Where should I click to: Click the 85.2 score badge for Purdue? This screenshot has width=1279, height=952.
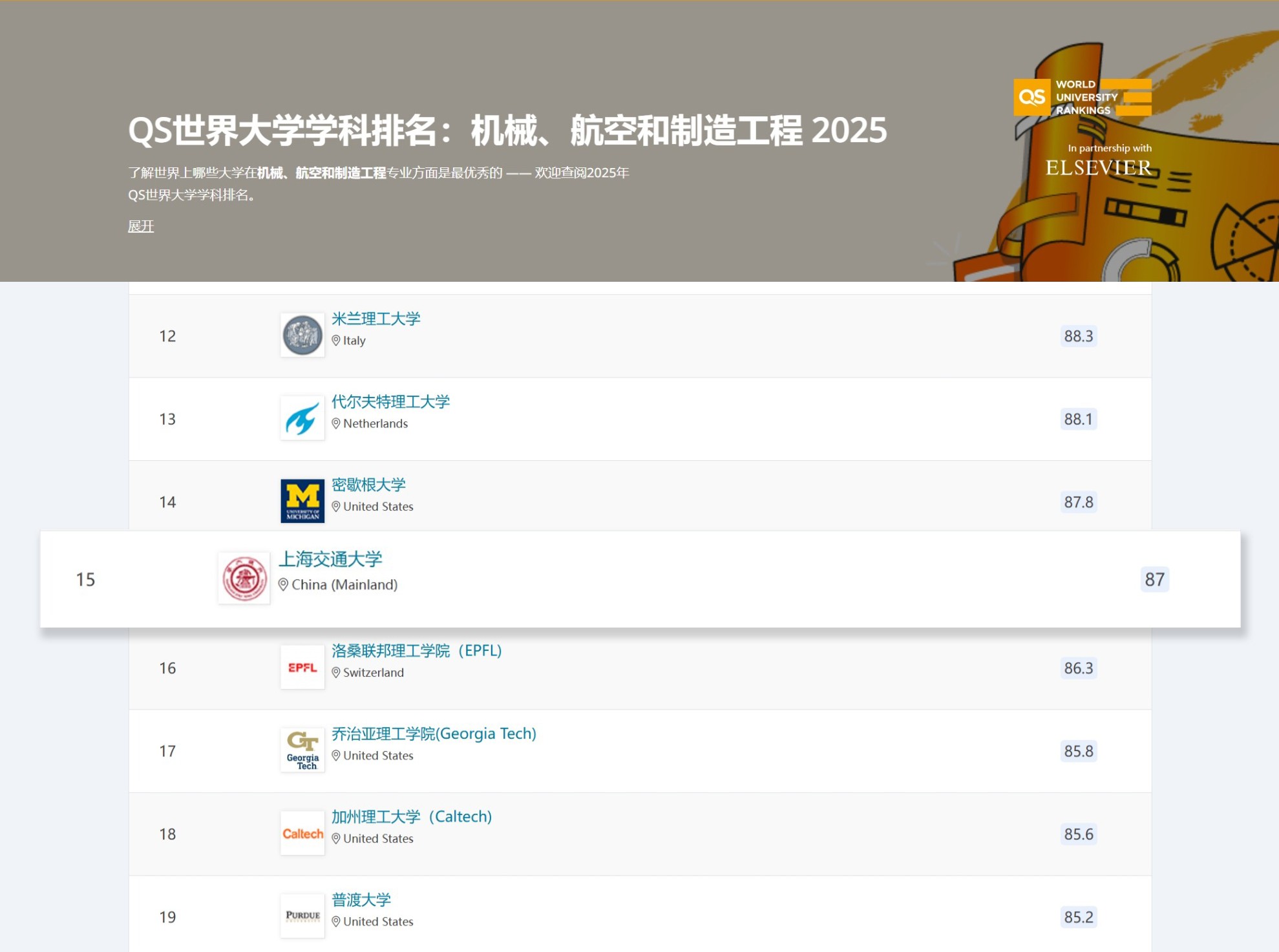[x=1078, y=916]
